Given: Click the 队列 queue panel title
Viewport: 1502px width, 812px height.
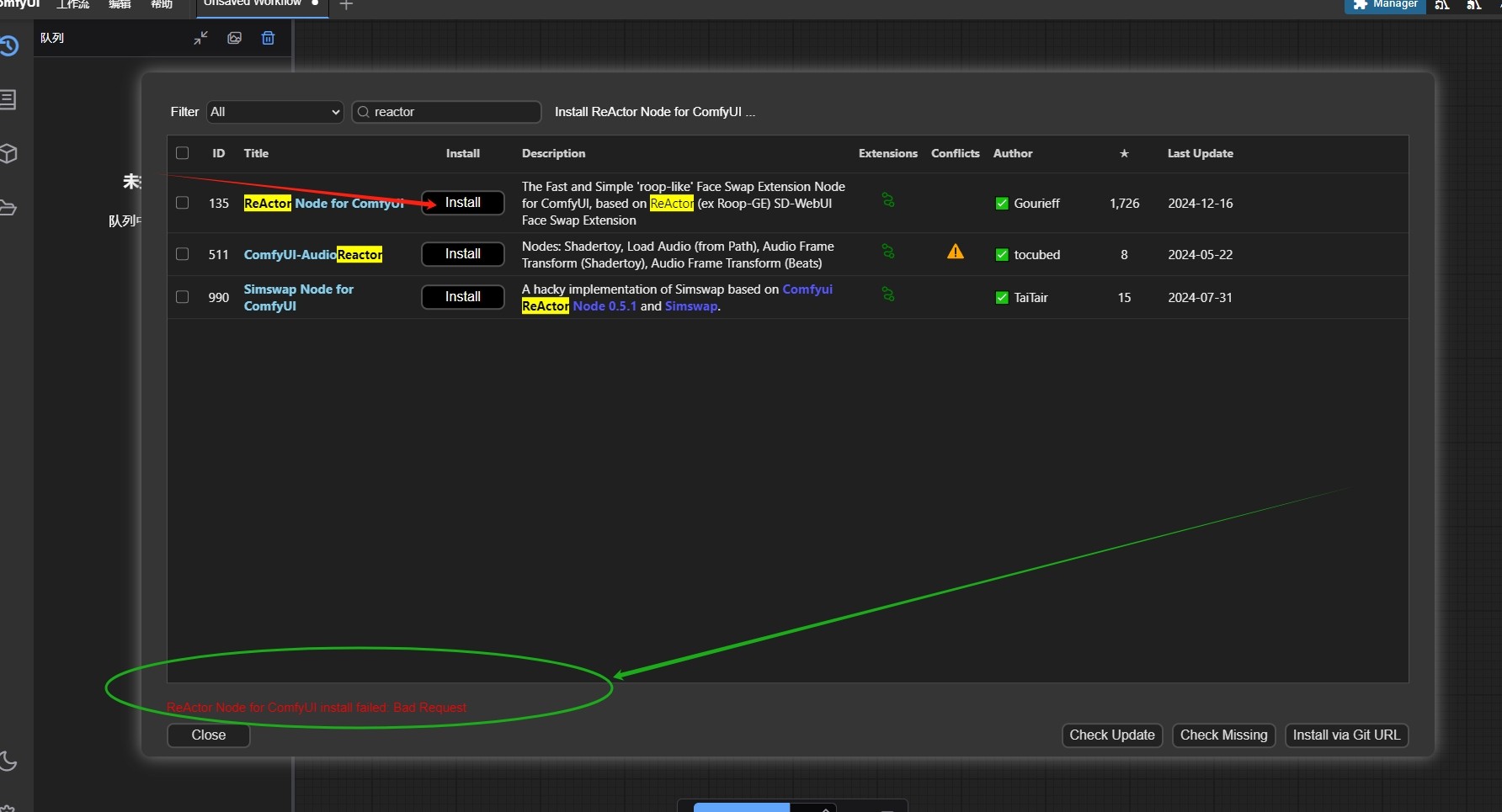Looking at the screenshot, I should coord(52,38).
